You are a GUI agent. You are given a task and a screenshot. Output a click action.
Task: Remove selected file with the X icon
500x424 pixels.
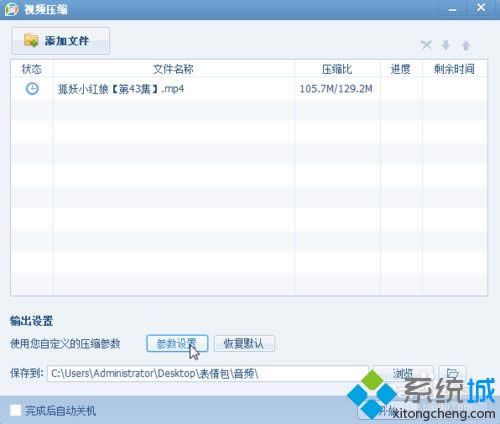click(426, 45)
